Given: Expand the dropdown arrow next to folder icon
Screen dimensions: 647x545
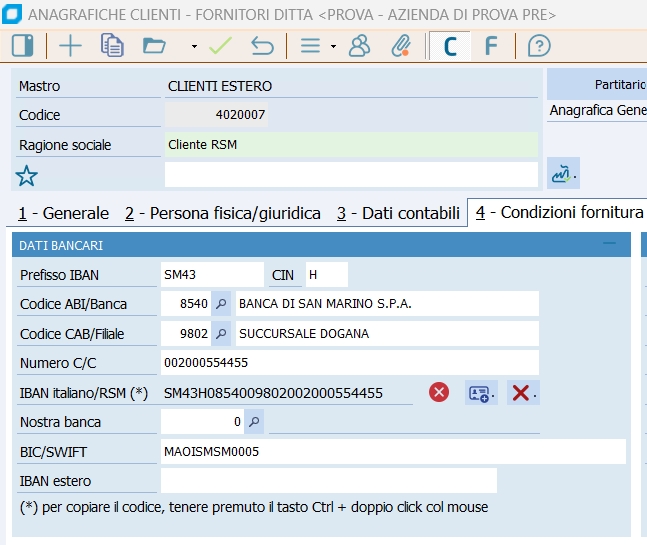Looking at the screenshot, I should pyautogui.click(x=194, y=46).
